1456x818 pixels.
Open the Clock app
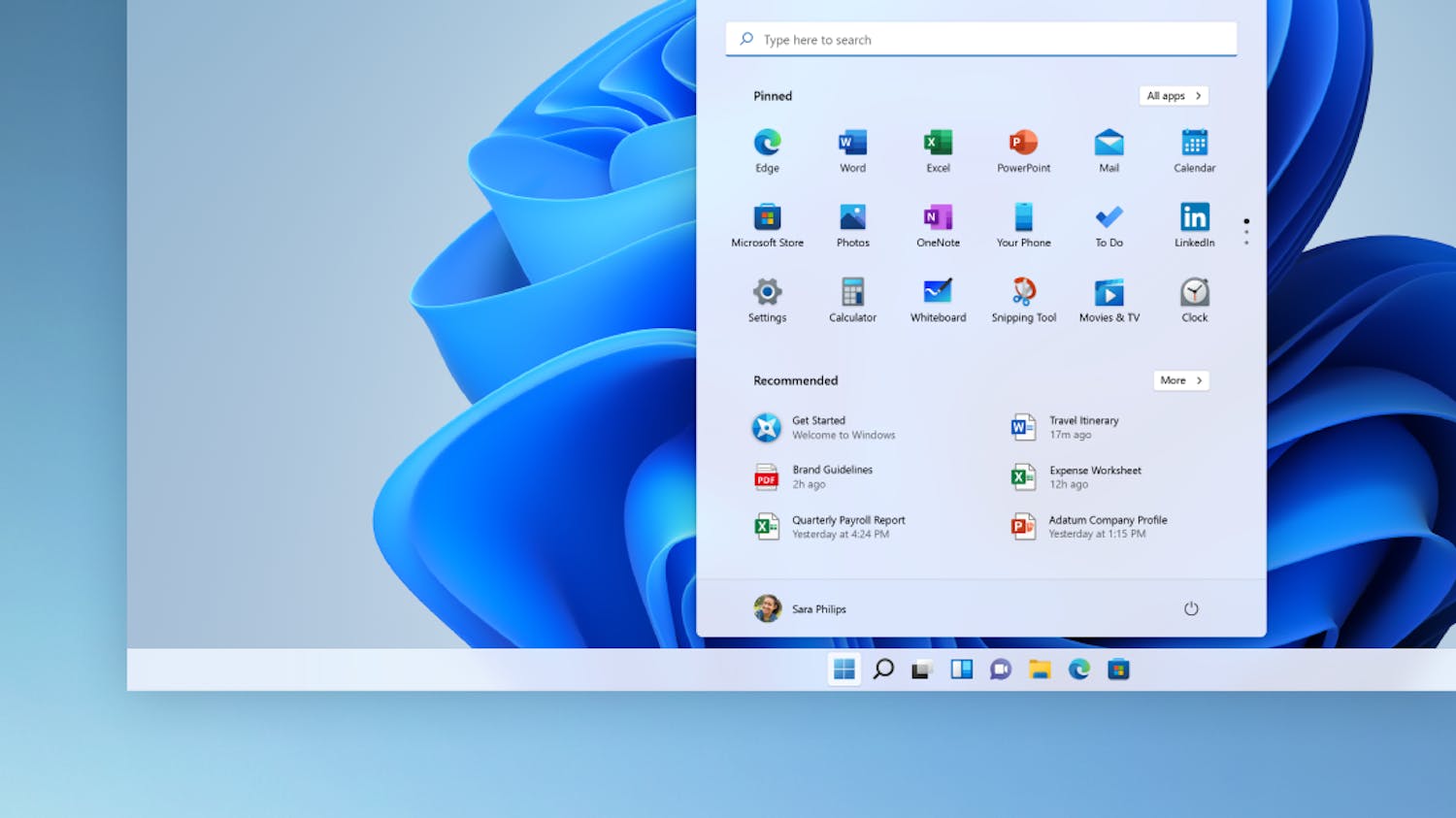coord(1193,299)
